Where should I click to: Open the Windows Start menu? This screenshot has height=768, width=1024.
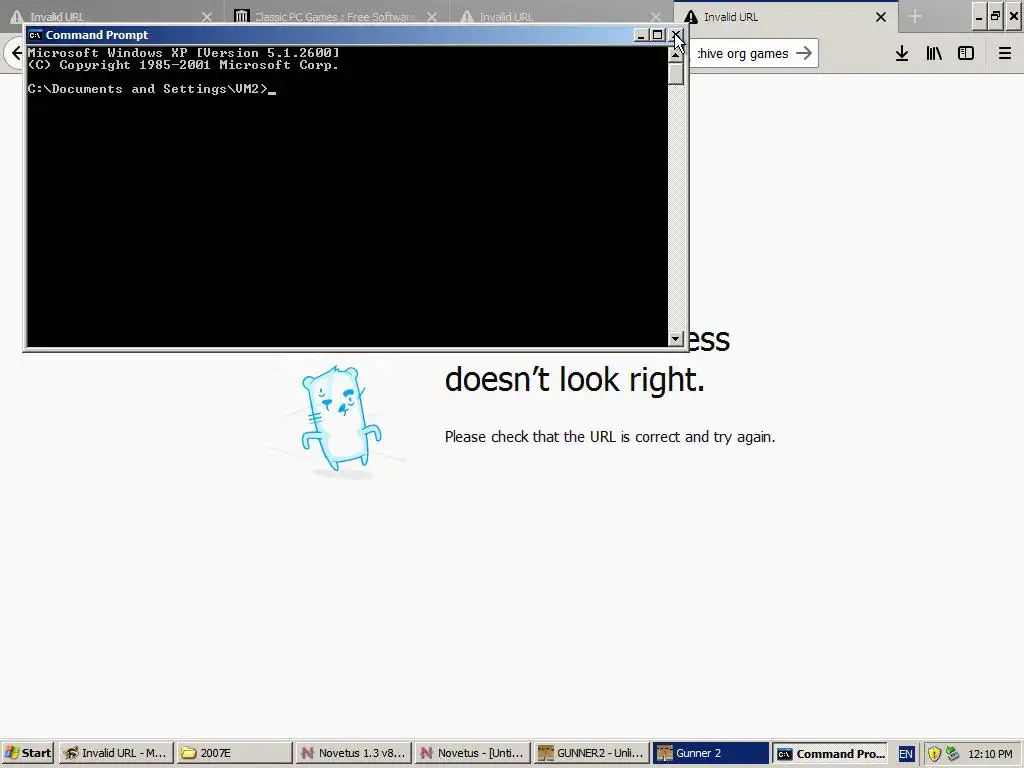pos(28,753)
